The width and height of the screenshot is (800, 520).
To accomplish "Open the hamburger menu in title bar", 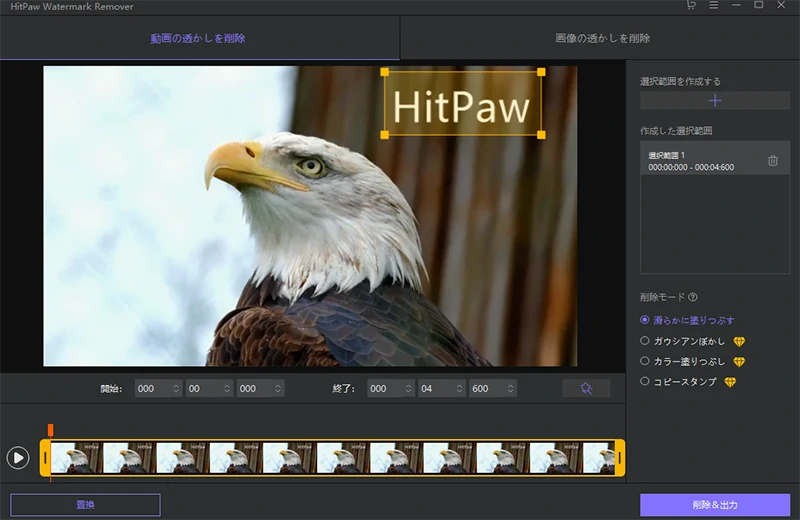I will coord(713,6).
